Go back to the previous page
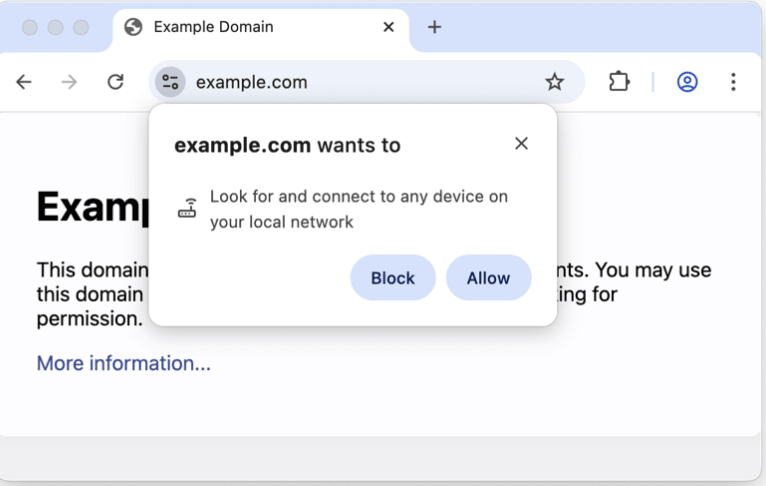The image size is (766, 486). [24, 82]
